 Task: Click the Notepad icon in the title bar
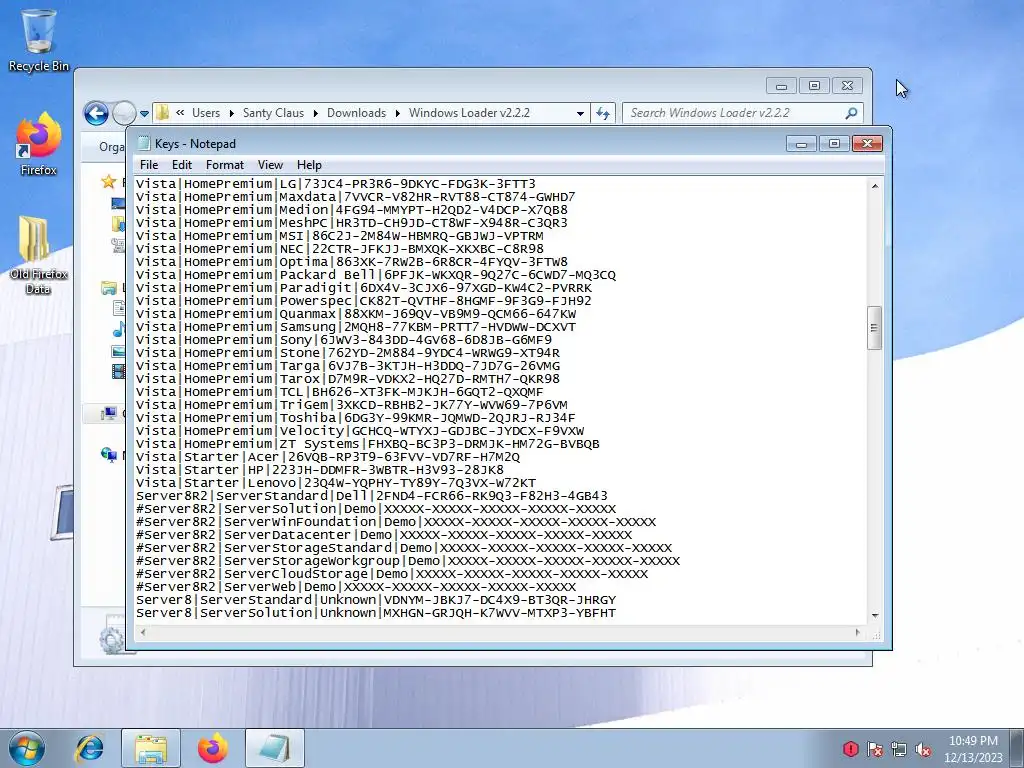144,144
